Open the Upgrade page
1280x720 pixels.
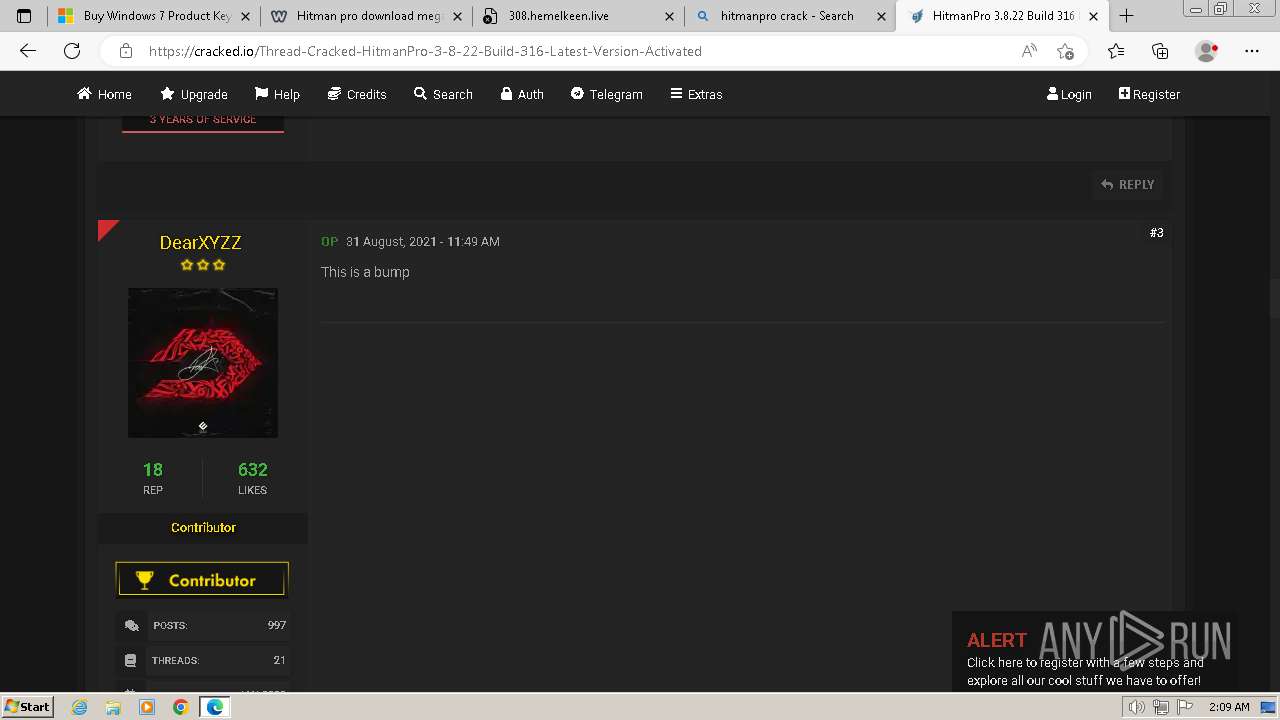pos(194,94)
